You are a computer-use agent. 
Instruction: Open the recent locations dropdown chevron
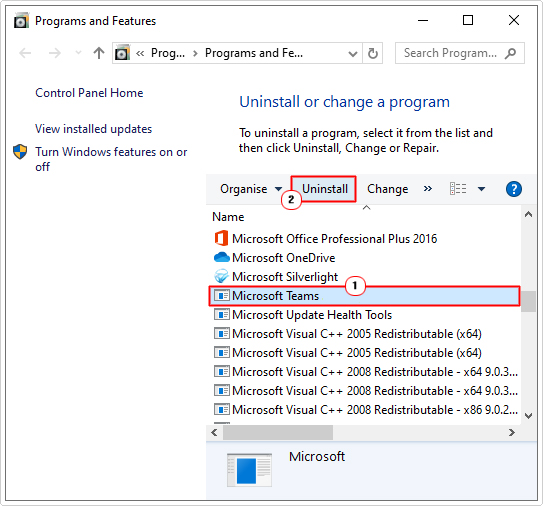(x=79, y=53)
